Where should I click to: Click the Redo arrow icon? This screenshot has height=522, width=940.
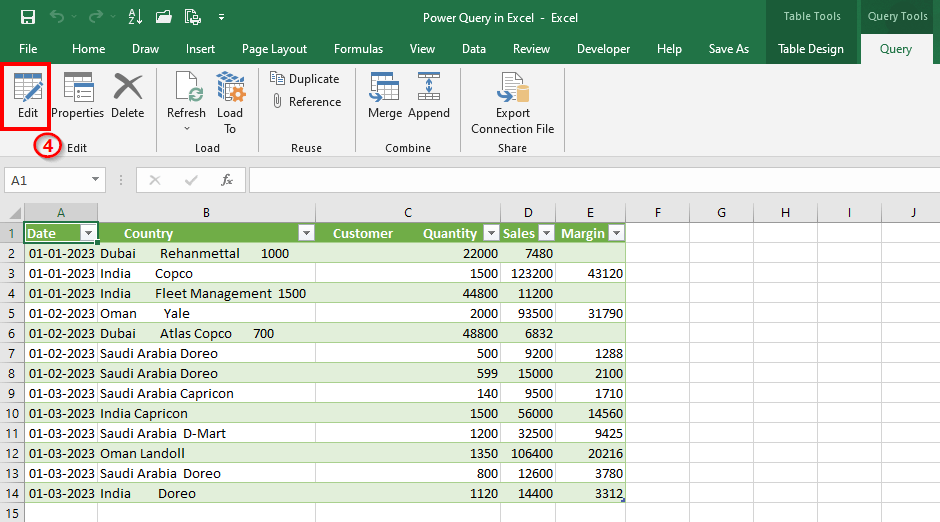pos(95,17)
